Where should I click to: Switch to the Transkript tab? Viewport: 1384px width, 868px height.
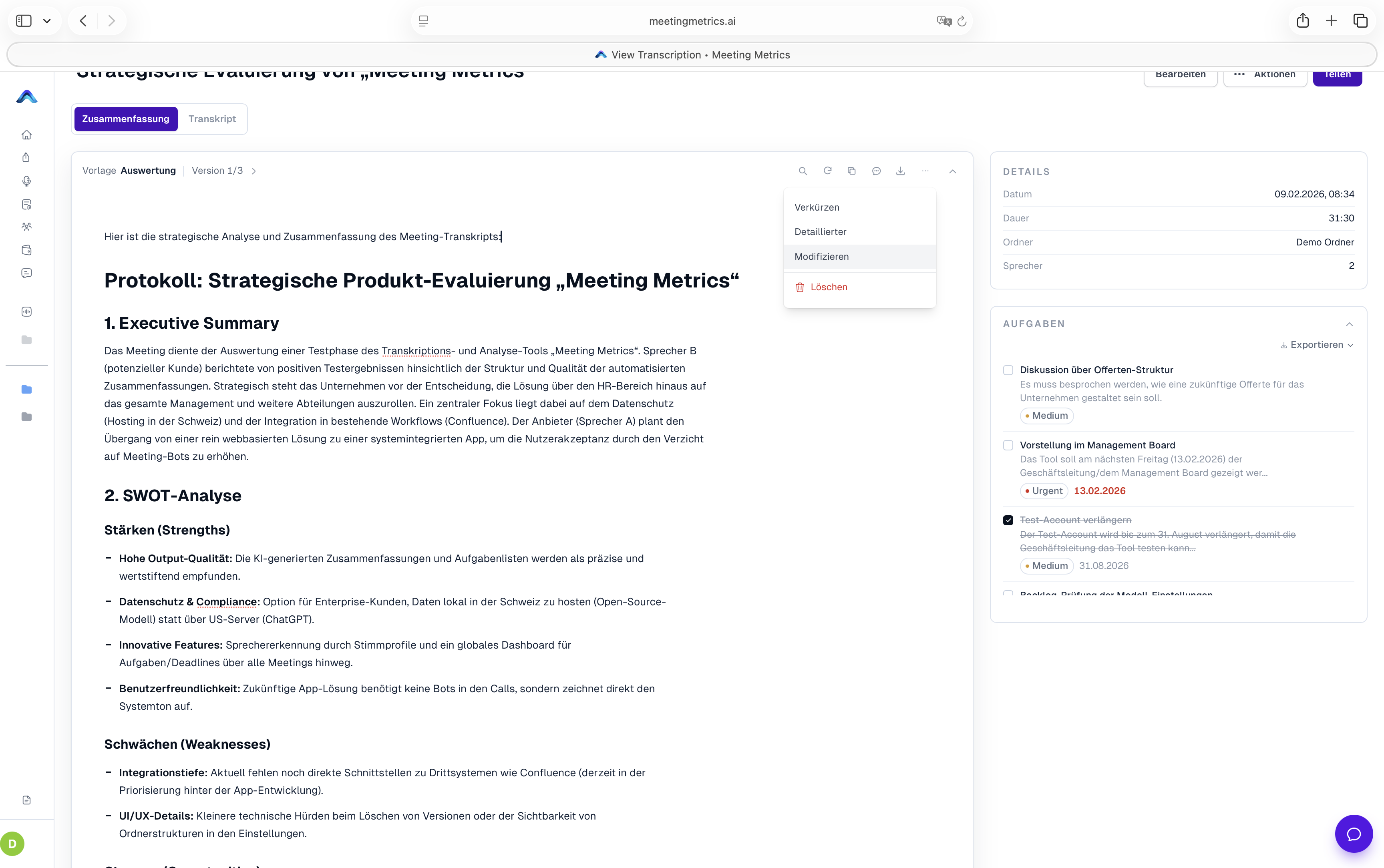coord(212,119)
